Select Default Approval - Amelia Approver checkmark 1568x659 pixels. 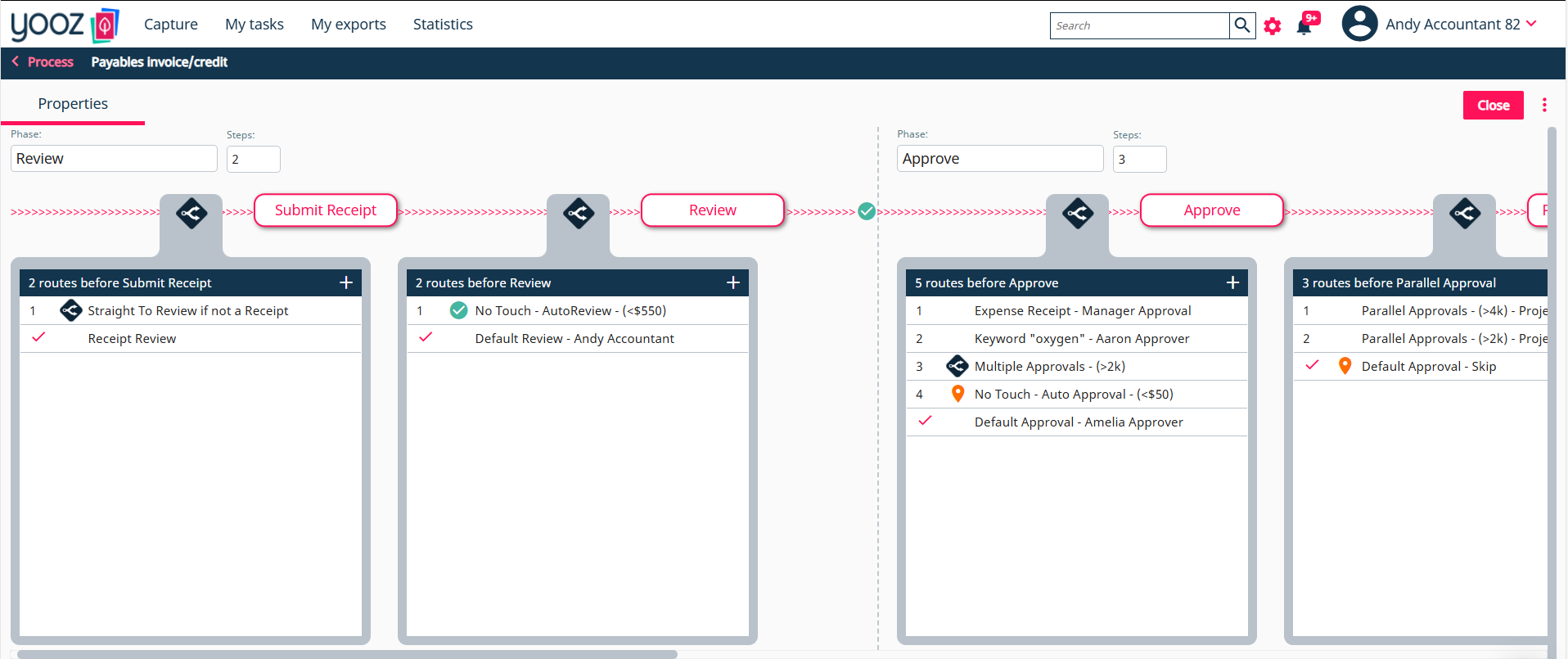[925, 421]
